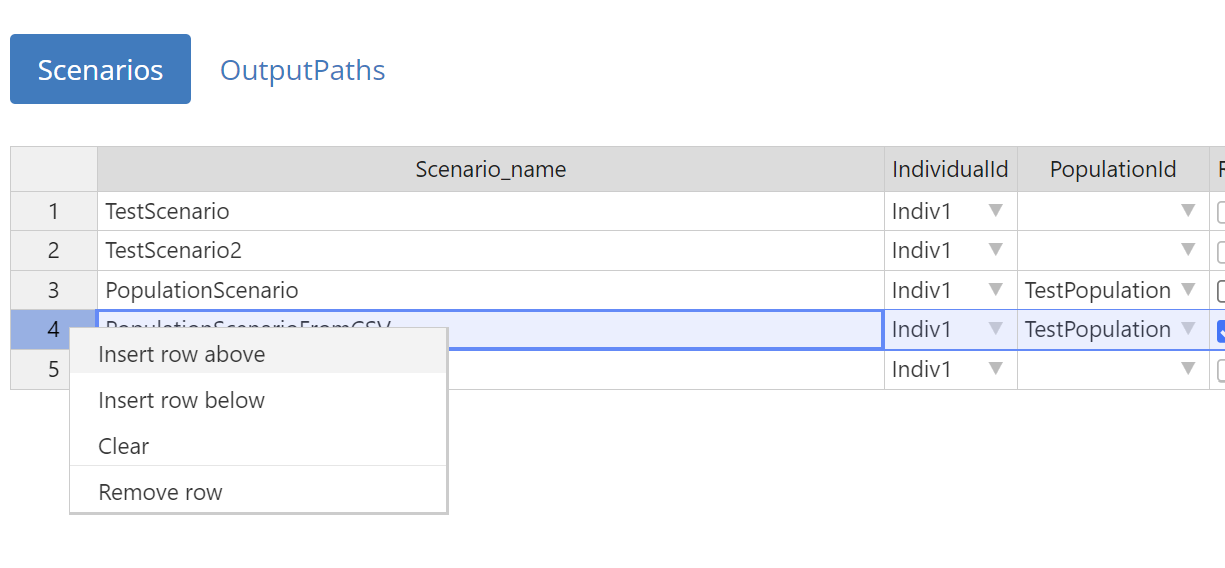Open PopulationId dropdown in row 4

pos(1188,329)
